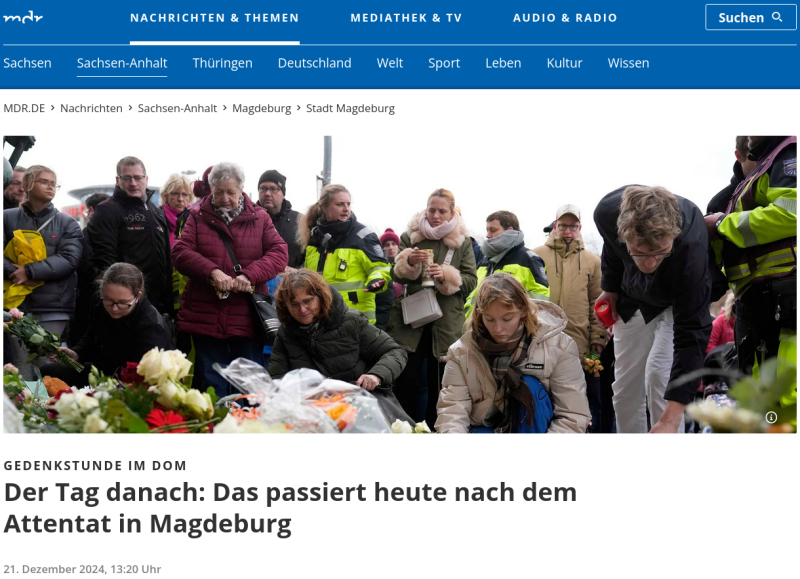Open Nachrichten & Themen tab

[214, 18]
